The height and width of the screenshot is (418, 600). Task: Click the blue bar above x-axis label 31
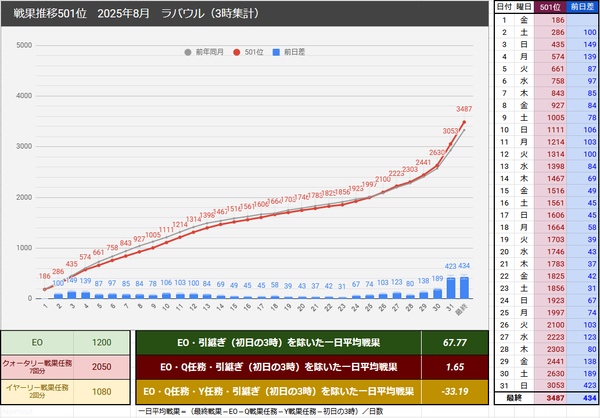[451, 288]
